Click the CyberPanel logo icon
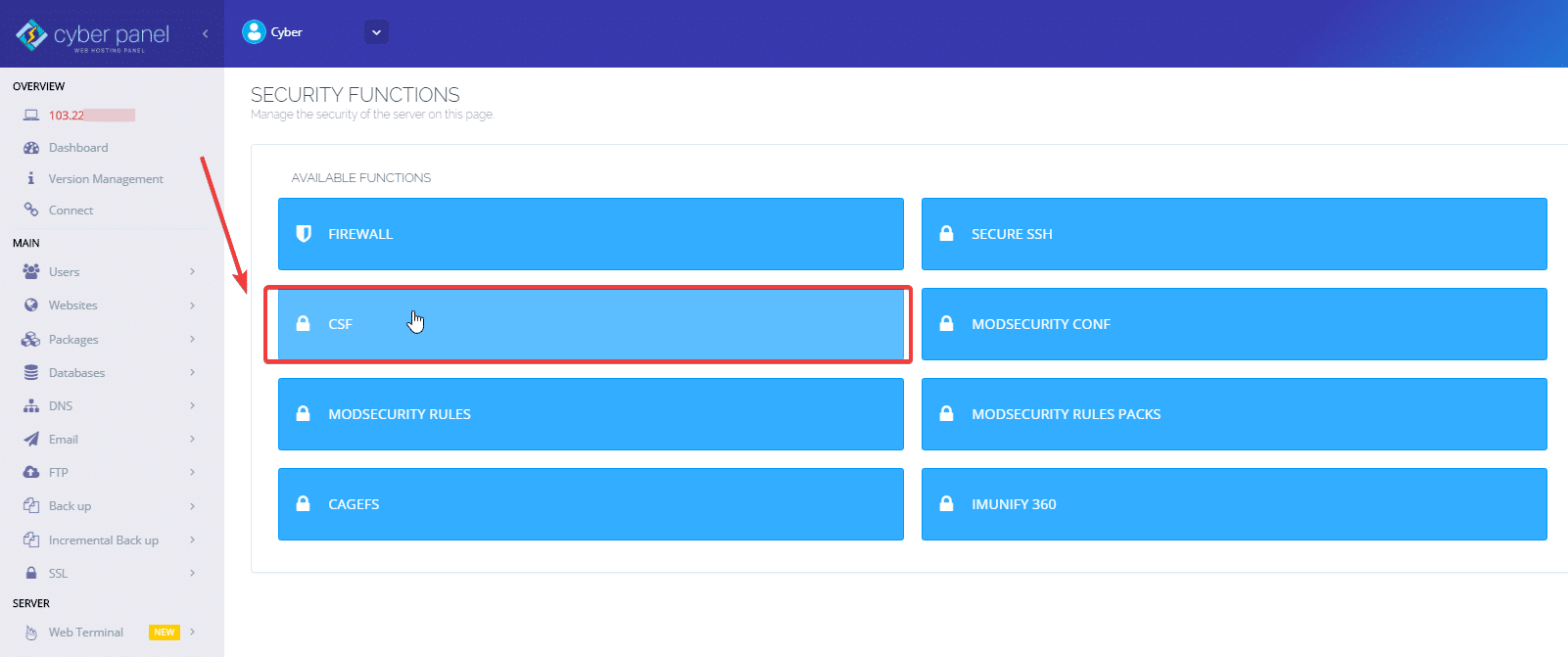The height and width of the screenshot is (657, 1568). [31, 34]
